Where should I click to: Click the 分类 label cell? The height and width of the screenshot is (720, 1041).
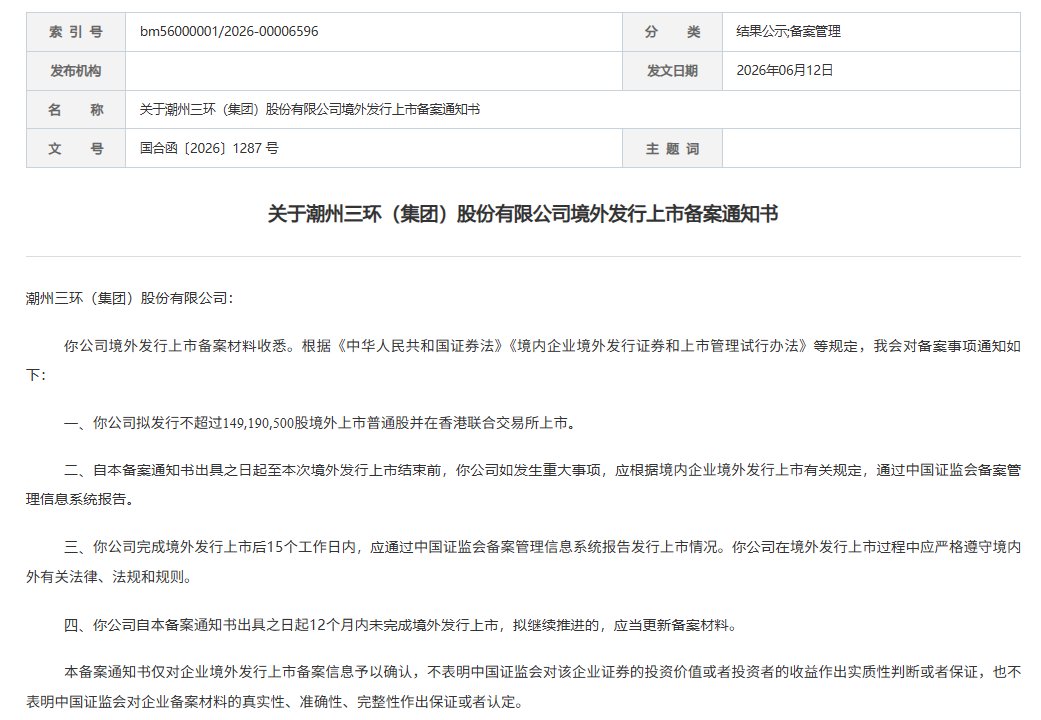tap(672, 32)
